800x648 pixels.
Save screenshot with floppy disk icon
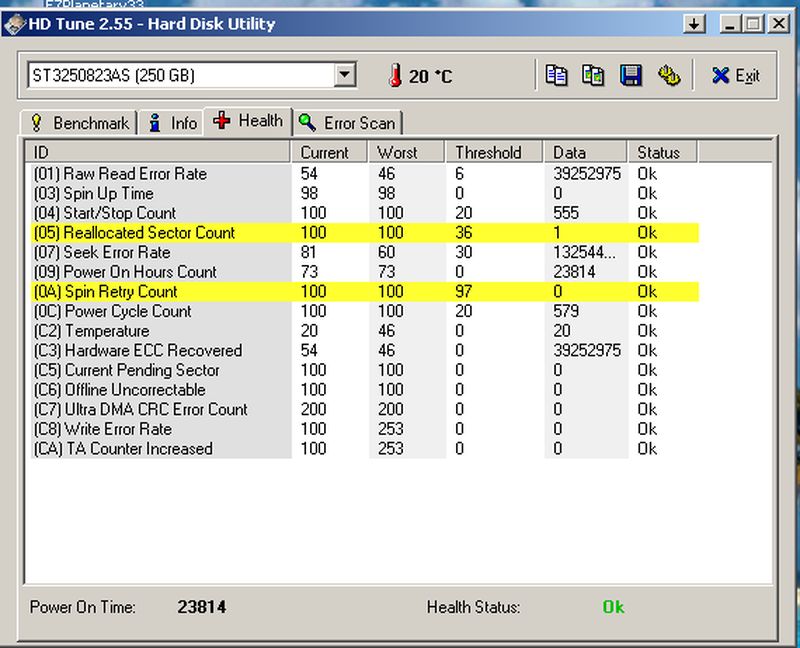[631, 76]
